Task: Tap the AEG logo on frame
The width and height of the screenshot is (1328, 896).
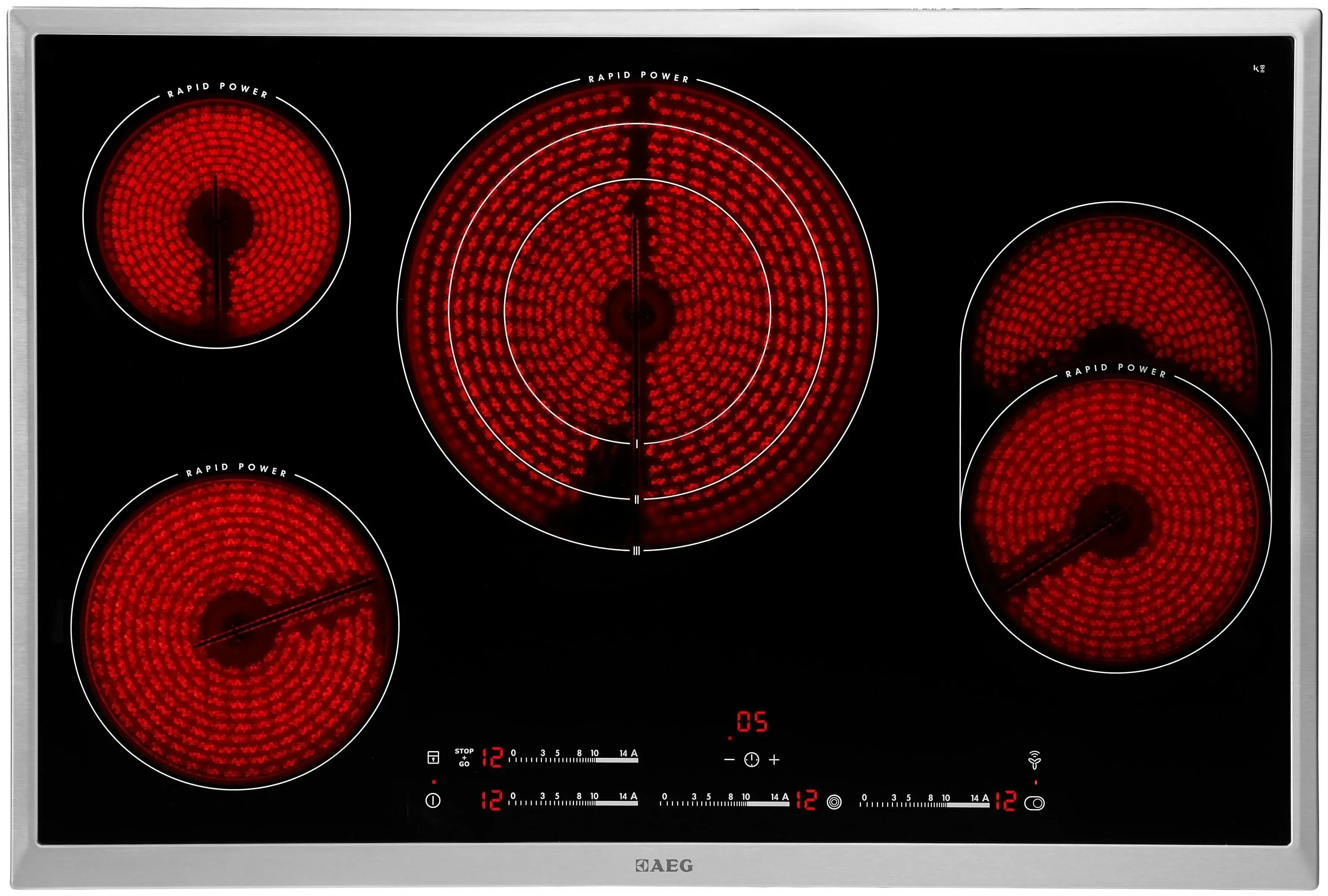Action: 664,866
